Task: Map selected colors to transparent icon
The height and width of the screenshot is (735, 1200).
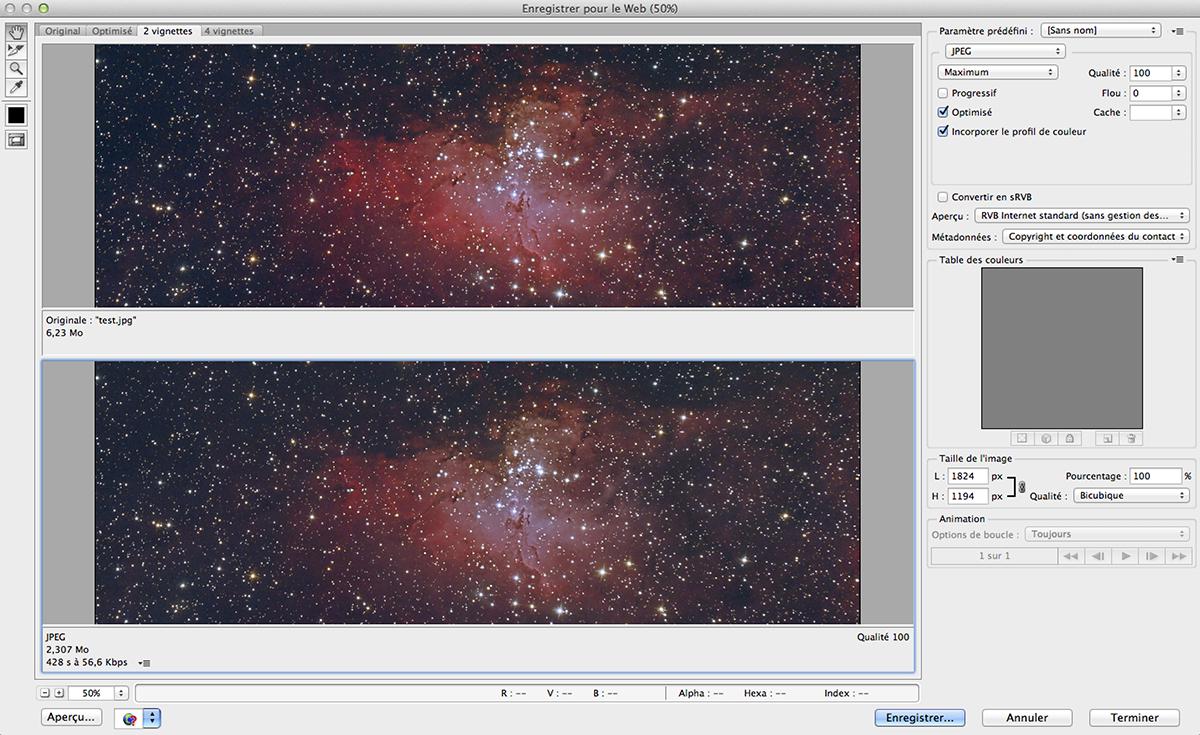Action: coord(1022,438)
